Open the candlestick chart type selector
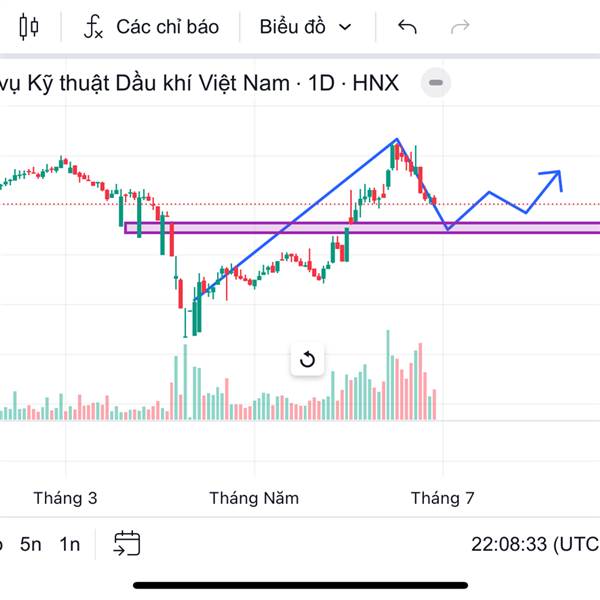Image resolution: width=600 pixels, height=600 pixels. (x=29, y=27)
